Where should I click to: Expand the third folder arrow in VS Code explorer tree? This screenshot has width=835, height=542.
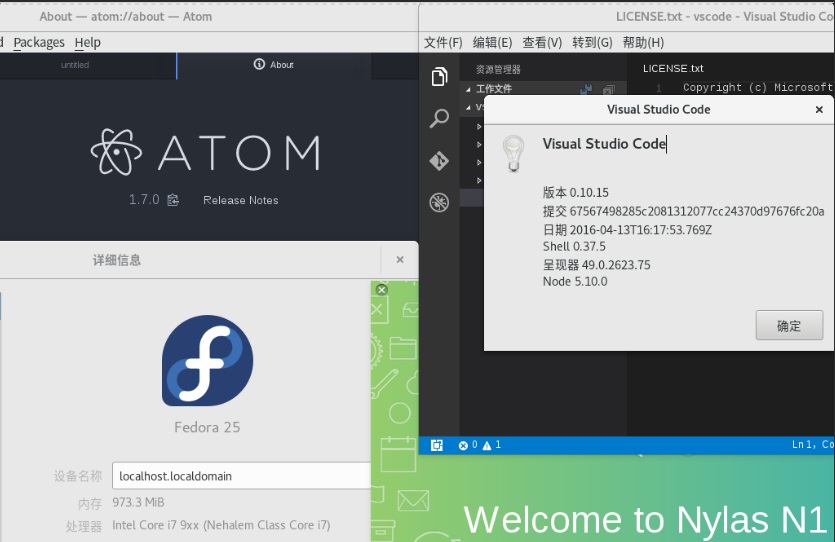[x=479, y=162]
